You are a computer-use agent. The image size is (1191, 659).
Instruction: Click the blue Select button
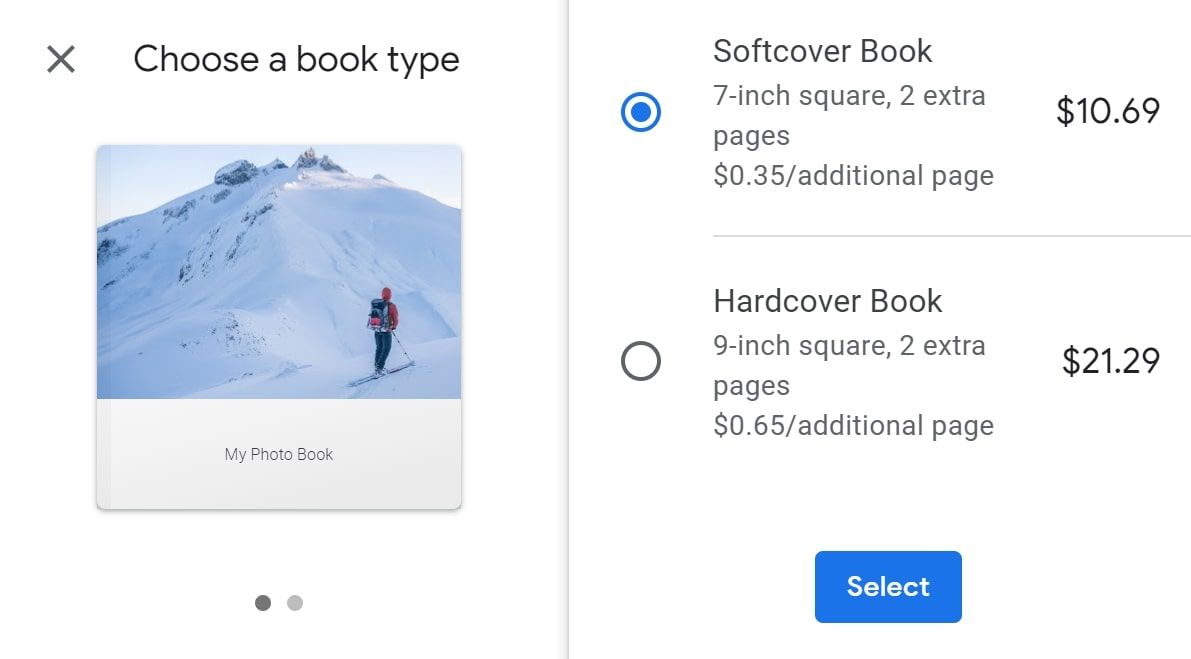tap(887, 587)
